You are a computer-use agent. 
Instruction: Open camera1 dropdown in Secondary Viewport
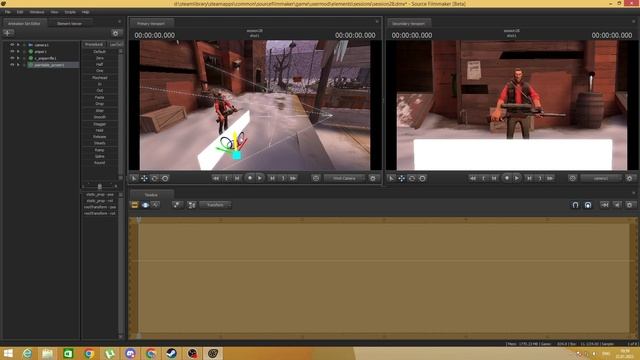(601, 178)
